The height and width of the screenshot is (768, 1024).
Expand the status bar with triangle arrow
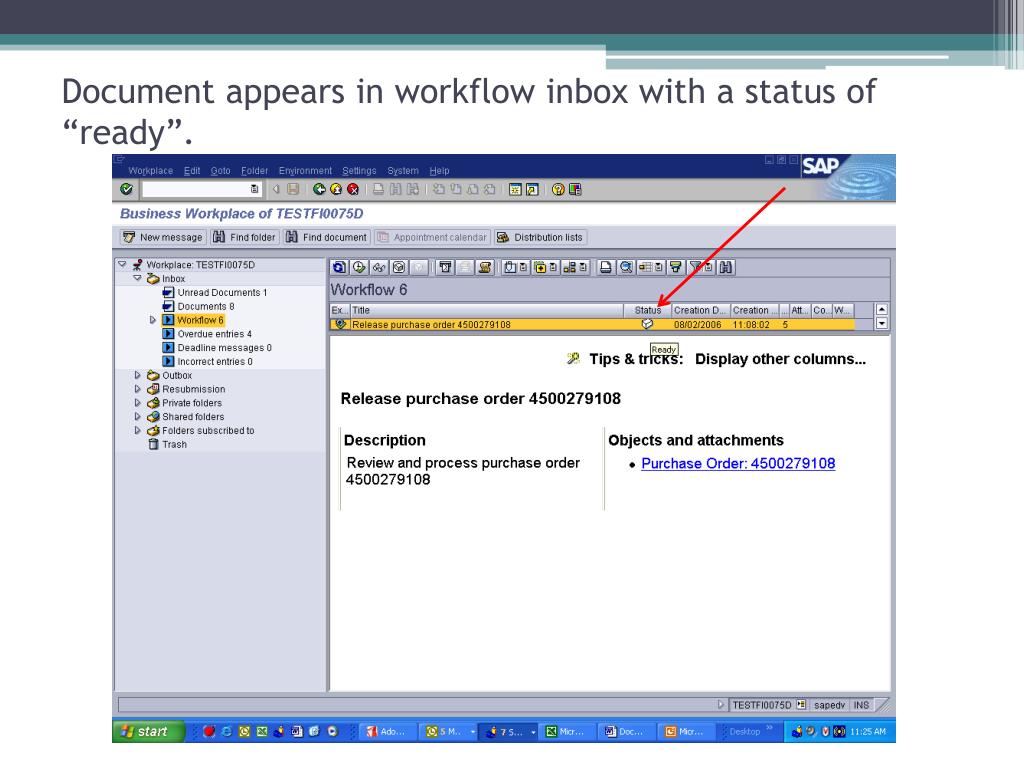click(720, 705)
